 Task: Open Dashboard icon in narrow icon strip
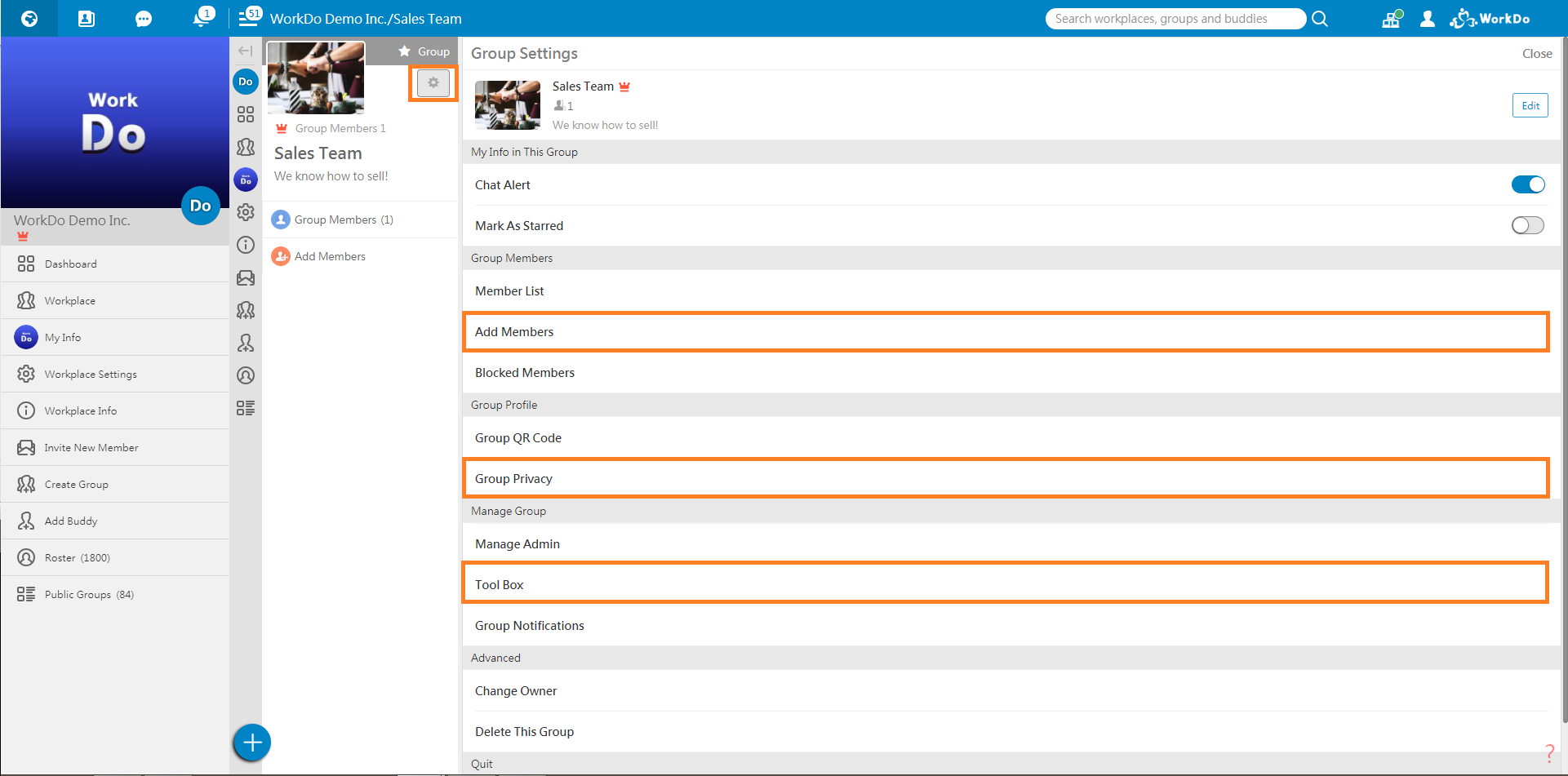[x=246, y=114]
